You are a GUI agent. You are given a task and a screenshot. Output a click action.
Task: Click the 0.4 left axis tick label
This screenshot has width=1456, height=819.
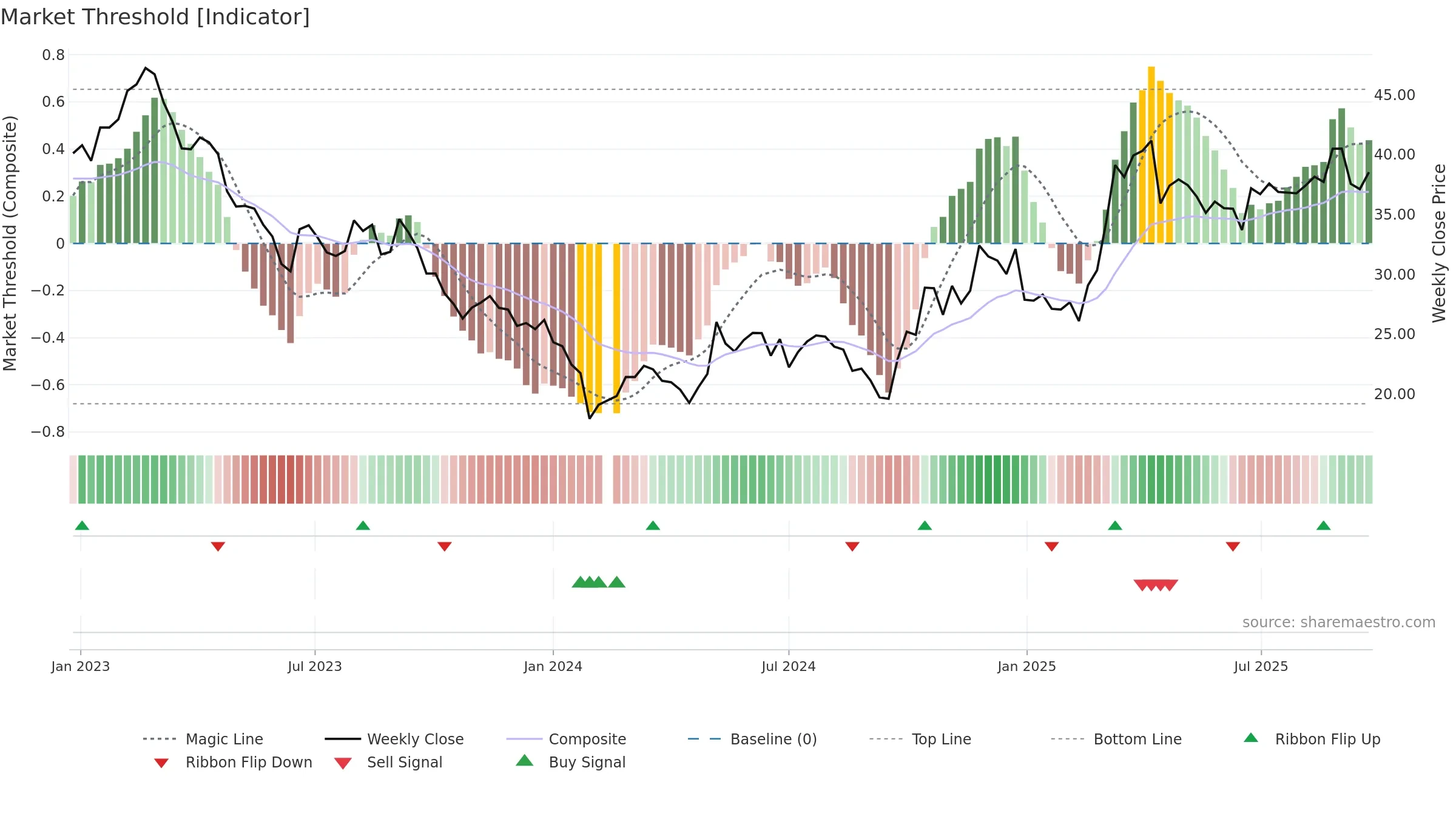[53, 149]
